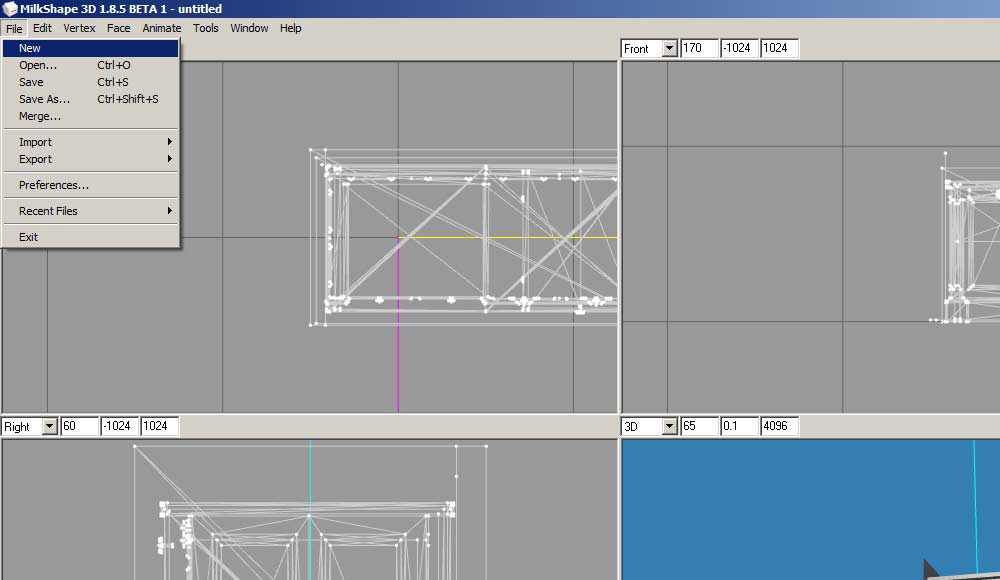Viewport: 1000px width, 580px height.
Task: Pick Merge... from the File menu
Action: (x=40, y=116)
